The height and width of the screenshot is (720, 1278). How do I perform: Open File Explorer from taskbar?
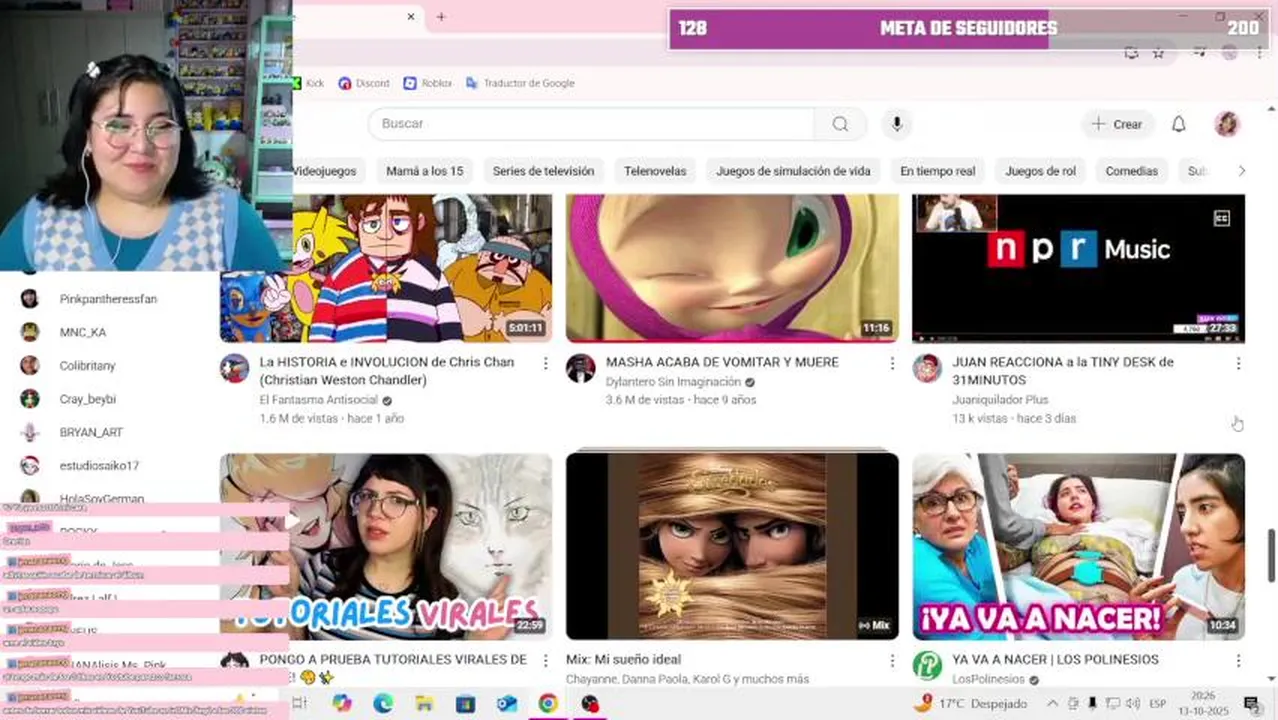pos(424,704)
